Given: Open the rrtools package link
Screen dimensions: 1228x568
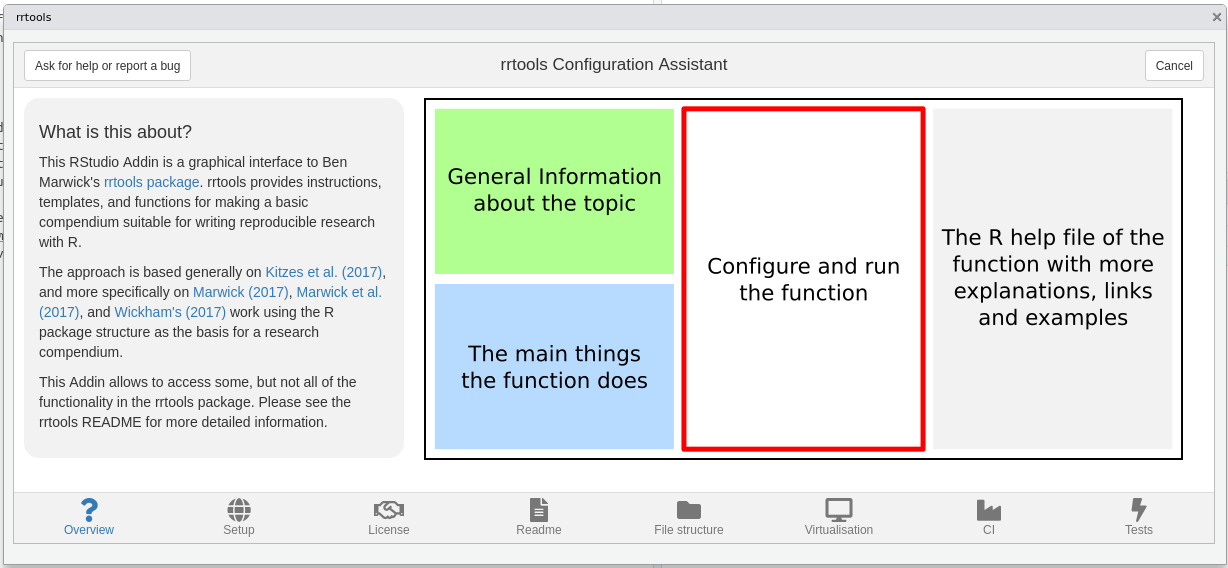Looking at the screenshot, I should click(152, 182).
